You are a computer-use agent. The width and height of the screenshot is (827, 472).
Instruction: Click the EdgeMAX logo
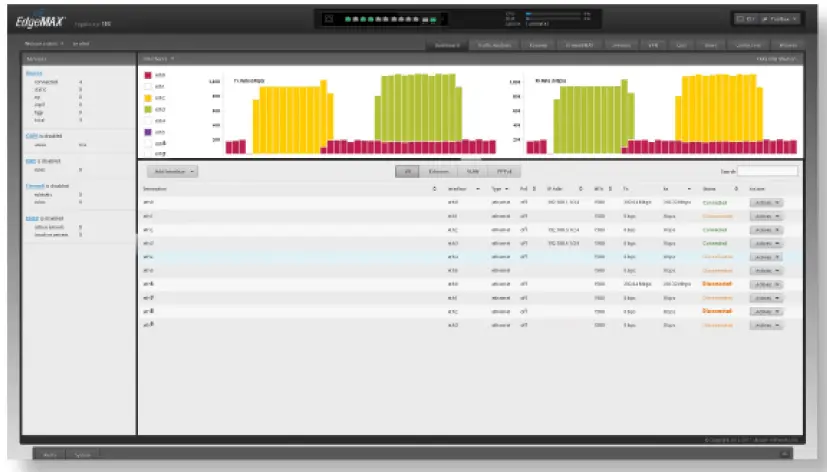click(40, 22)
